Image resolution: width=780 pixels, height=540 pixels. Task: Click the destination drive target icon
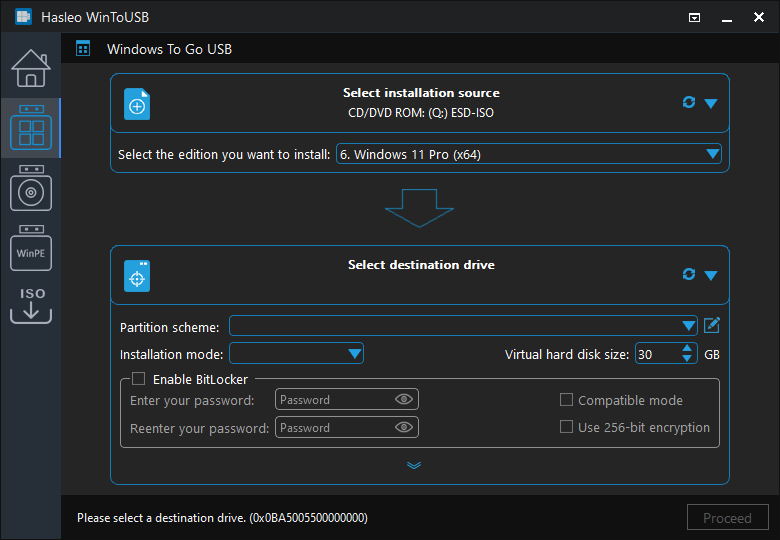point(137,276)
